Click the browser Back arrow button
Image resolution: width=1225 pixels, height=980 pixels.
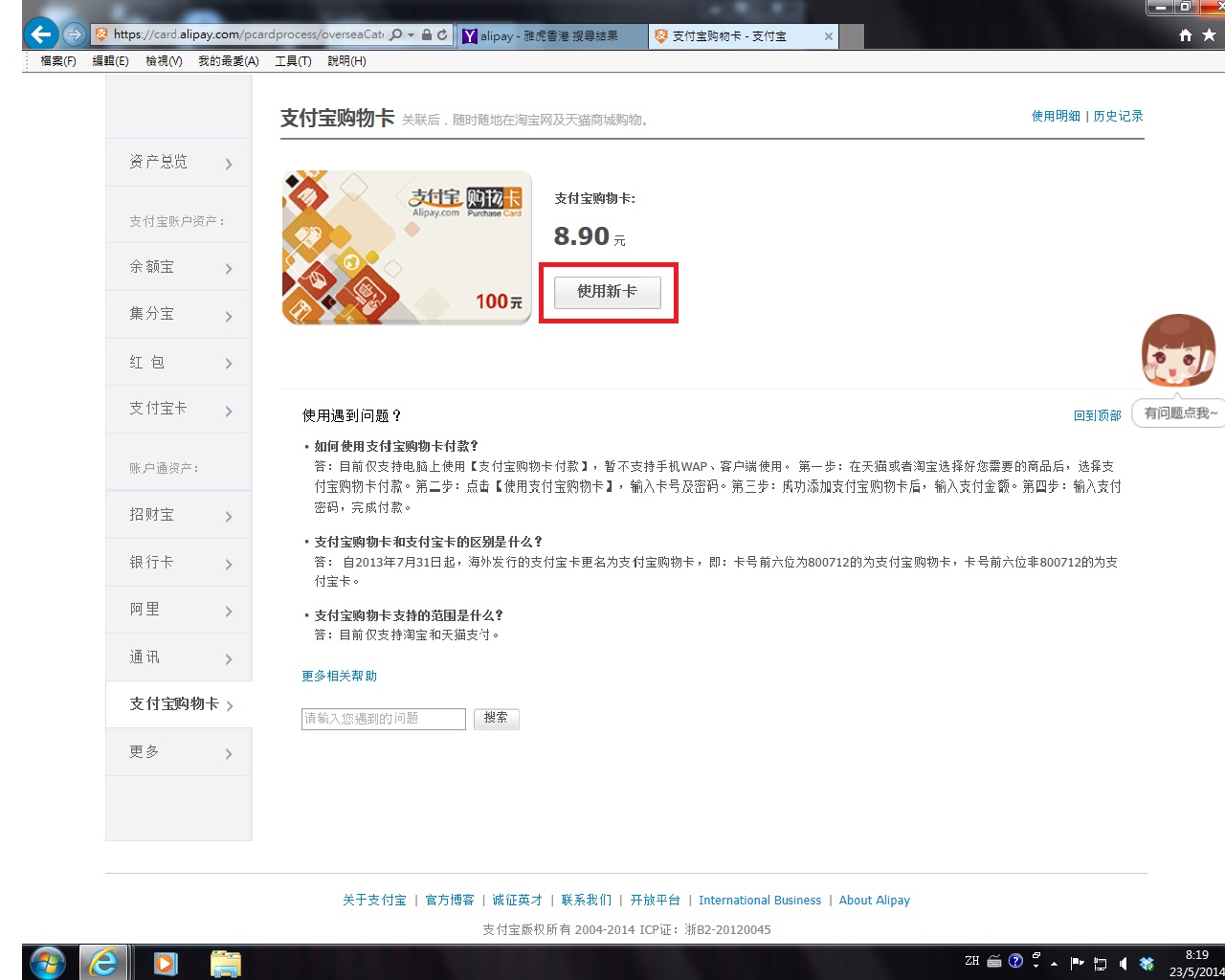tap(40, 35)
